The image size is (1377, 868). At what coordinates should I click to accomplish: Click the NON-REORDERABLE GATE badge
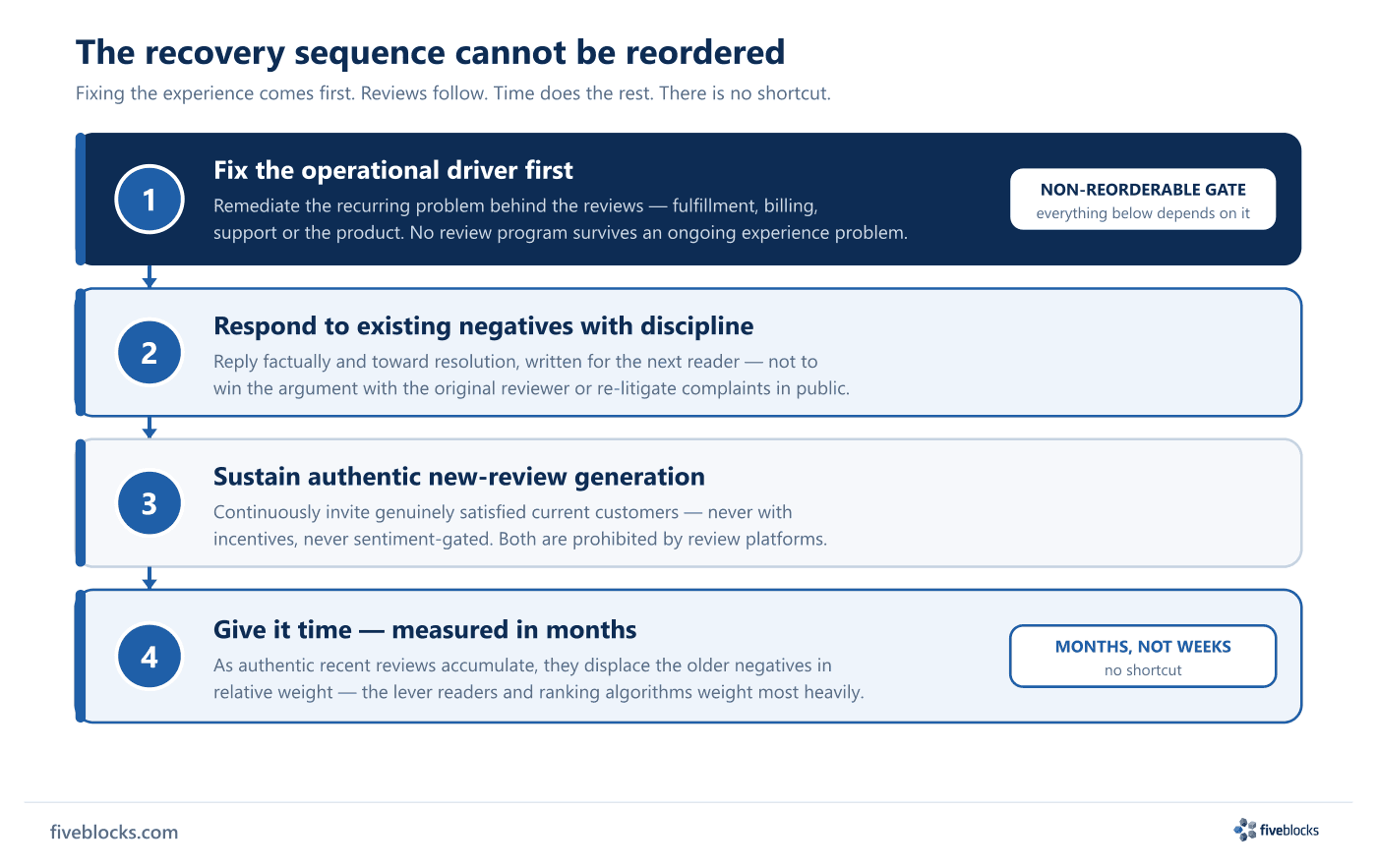(x=1143, y=200)
